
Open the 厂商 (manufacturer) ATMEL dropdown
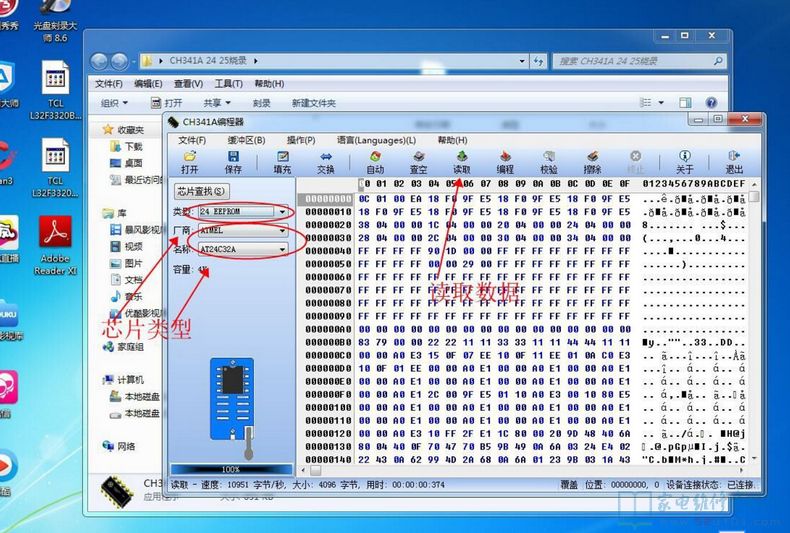282,231
